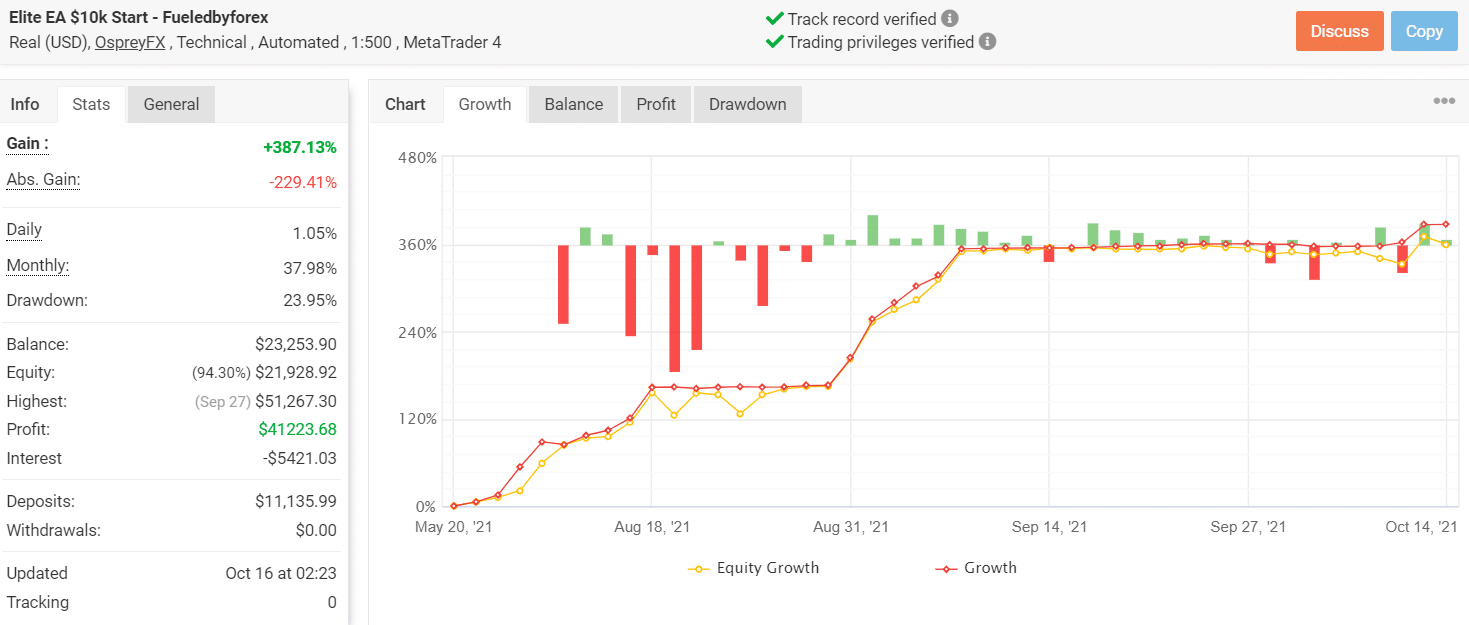This screenshot has width=1469, height=625.
Task: Click the orange Discuss button
Action: tap(1339, 31)
